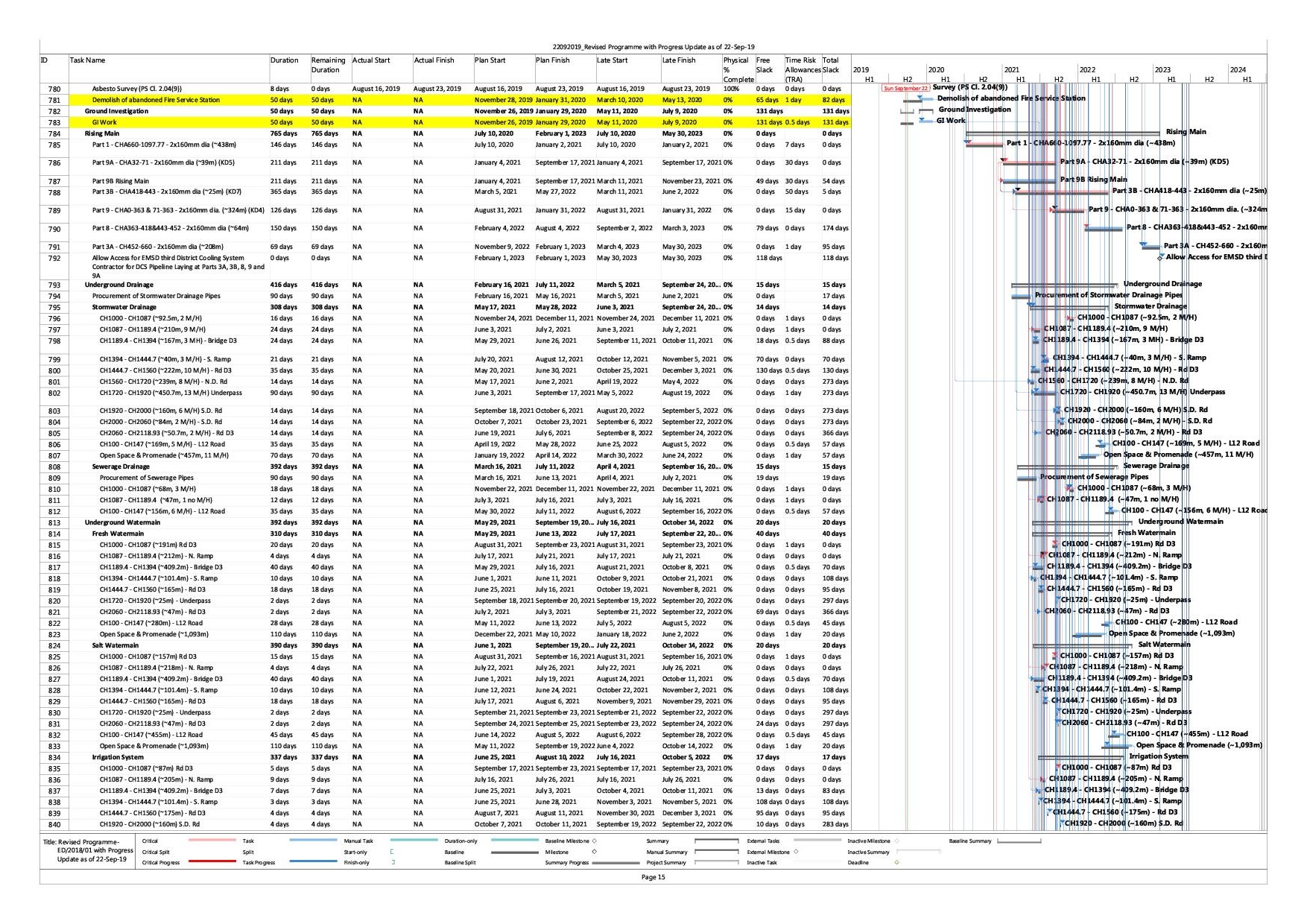Screen dimensions: 1307x924
Task: Click 'Part 1 - CHA660-1097.77' Gantt bar label
Action: pos(1090,143)
